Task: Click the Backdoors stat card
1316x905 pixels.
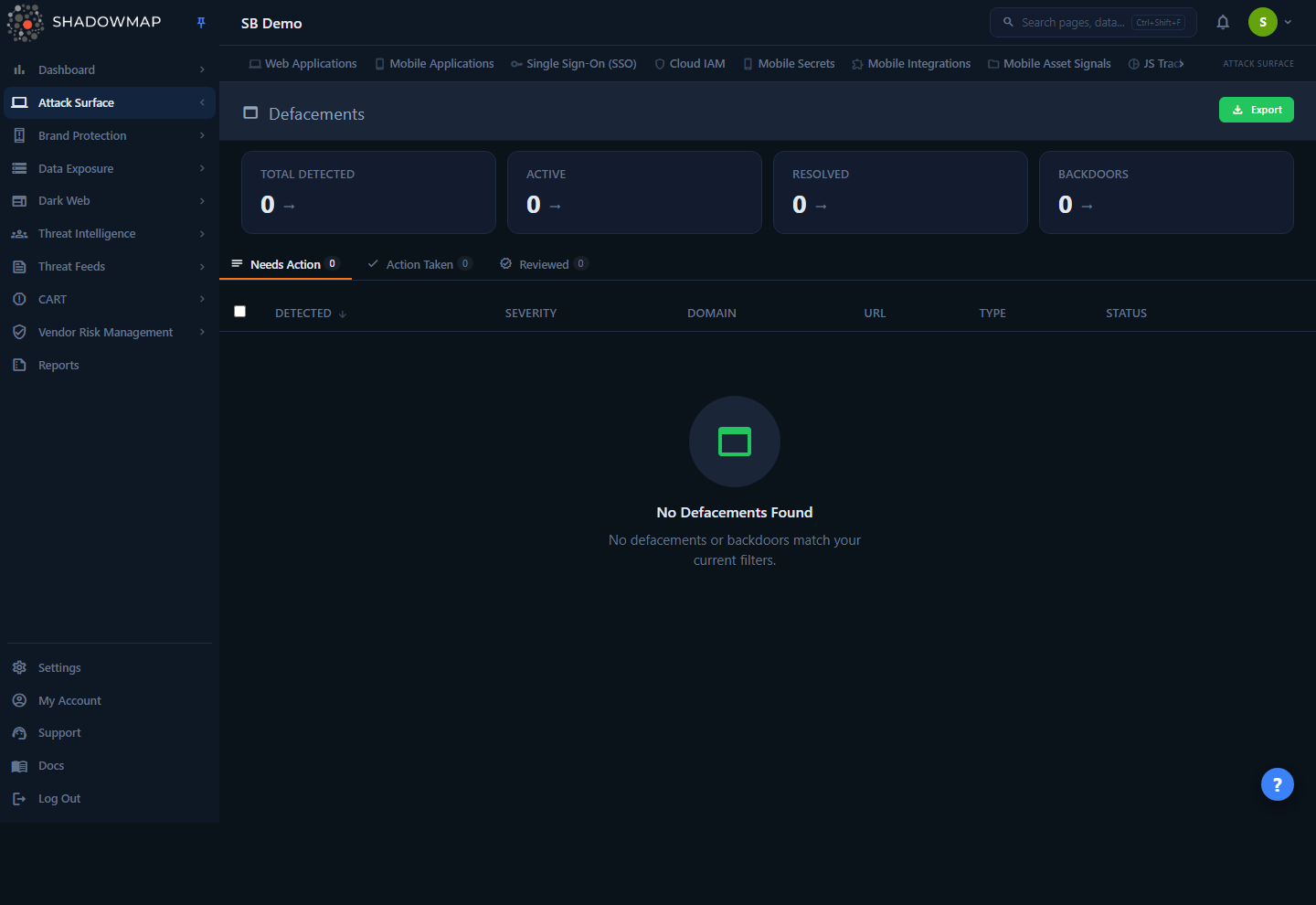Action: 1166,192
